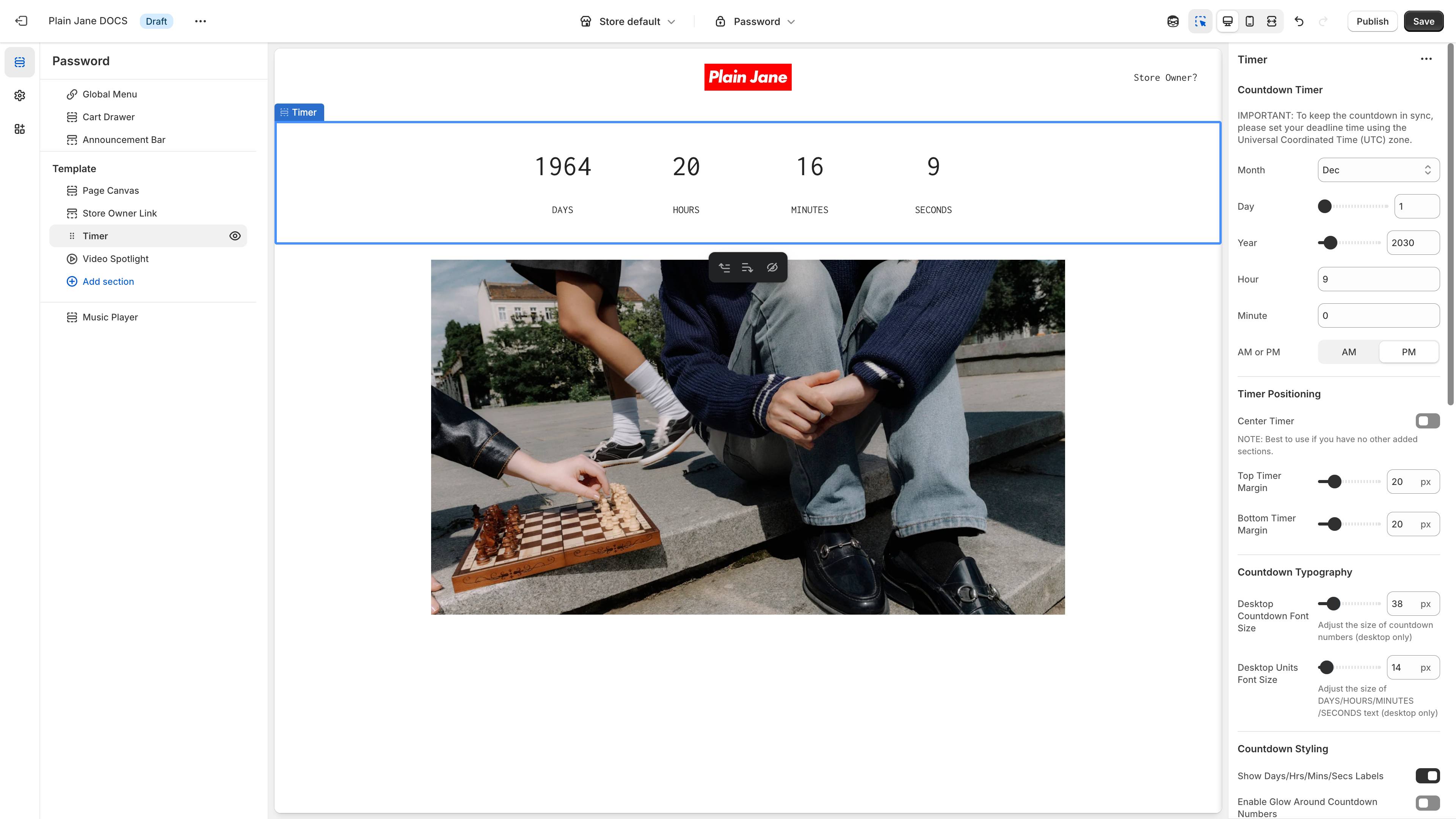The width and height of the screenshot is (1456, 819).
Task: Click the full-width preview icon
Action: 1272,21
